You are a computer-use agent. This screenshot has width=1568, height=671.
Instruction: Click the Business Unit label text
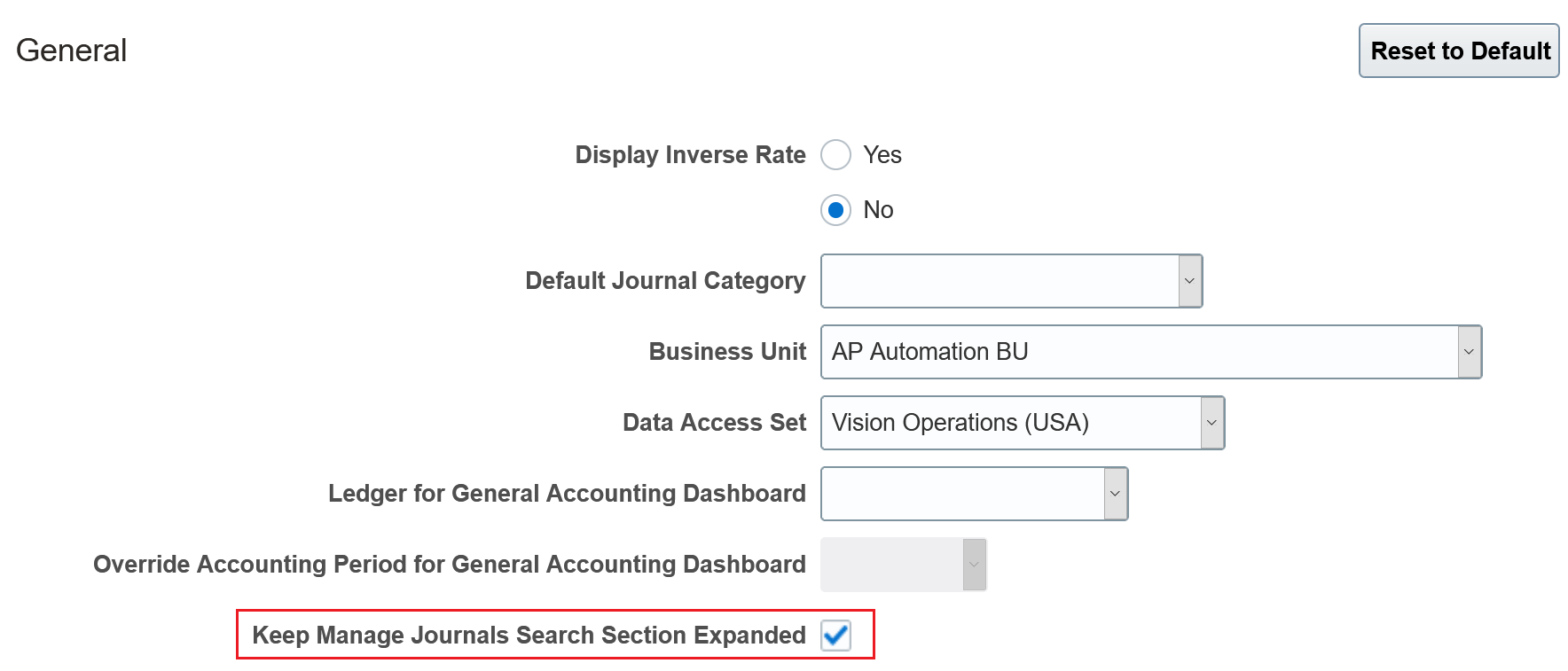727,352
